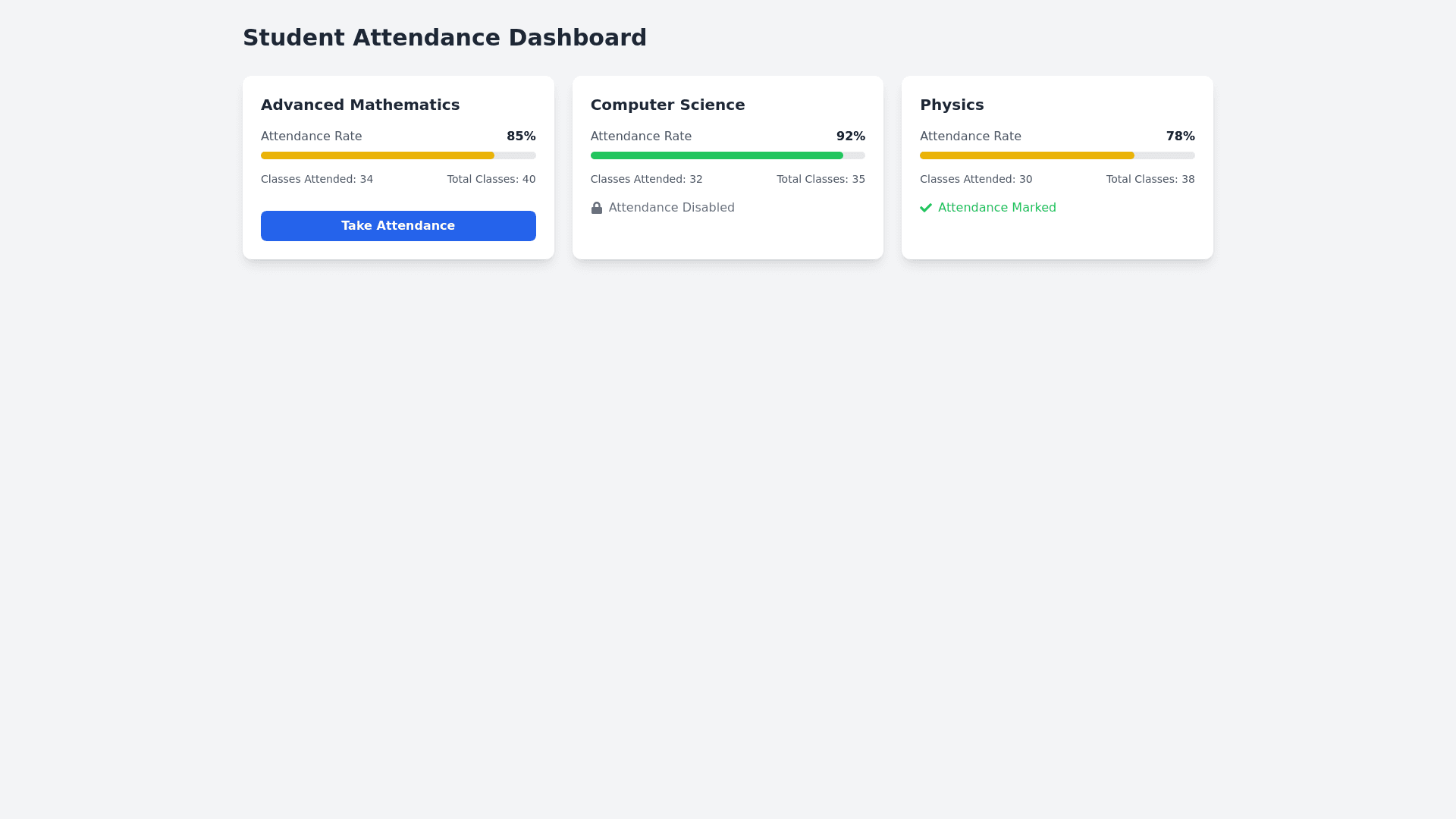Click Attendance Rate label in Physics card
1456x819 pixels.
pyautogui.click(x=970, y=136)
